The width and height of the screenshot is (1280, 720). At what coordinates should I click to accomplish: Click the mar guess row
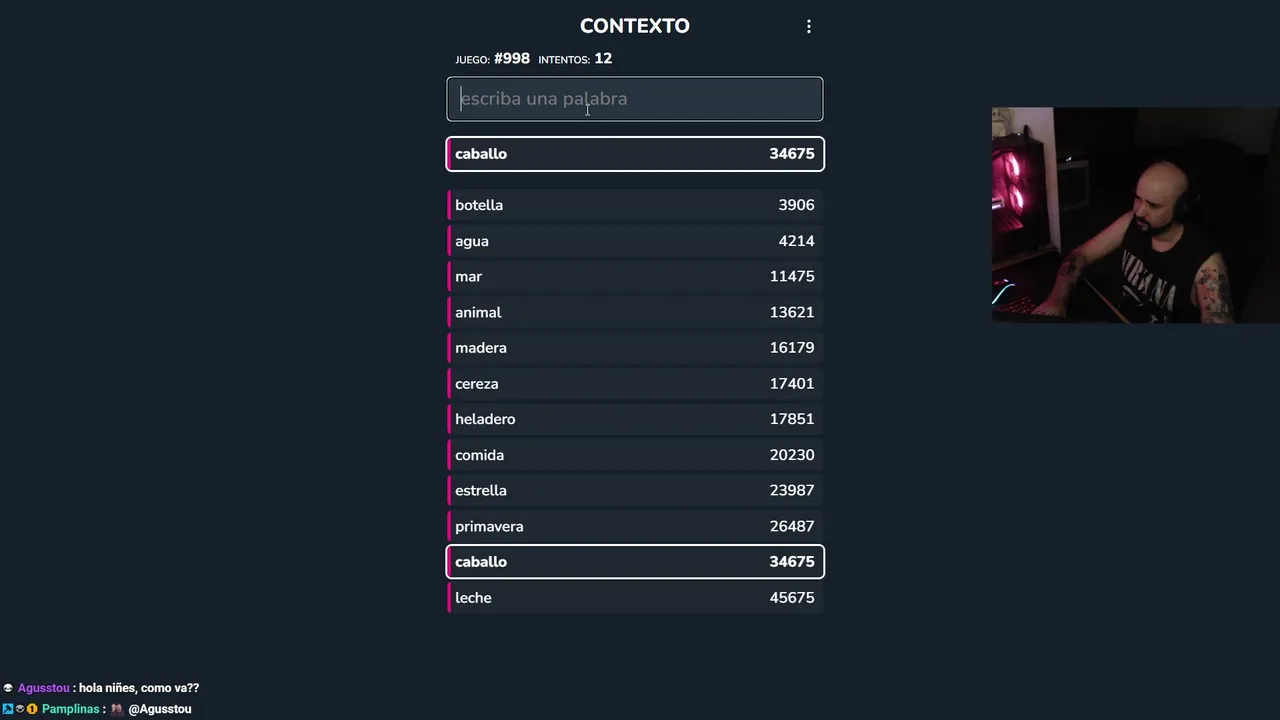[x=635, y=276]
